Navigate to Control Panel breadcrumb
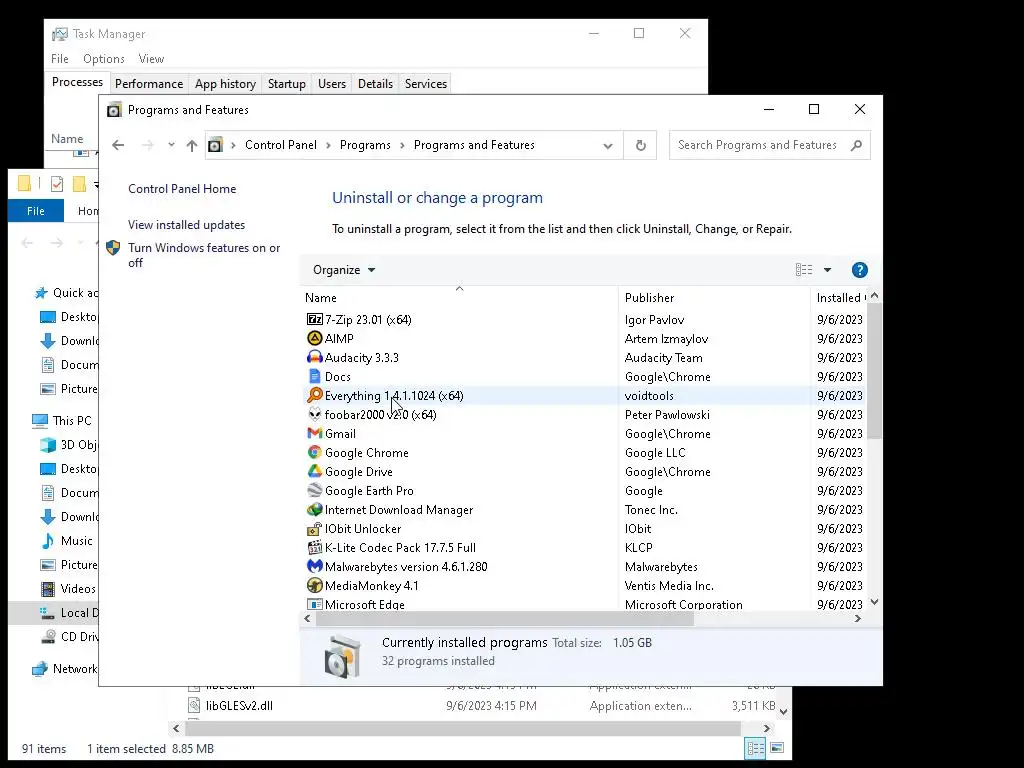This screenshot has width=1024, height=768. [x=281, y=145]
